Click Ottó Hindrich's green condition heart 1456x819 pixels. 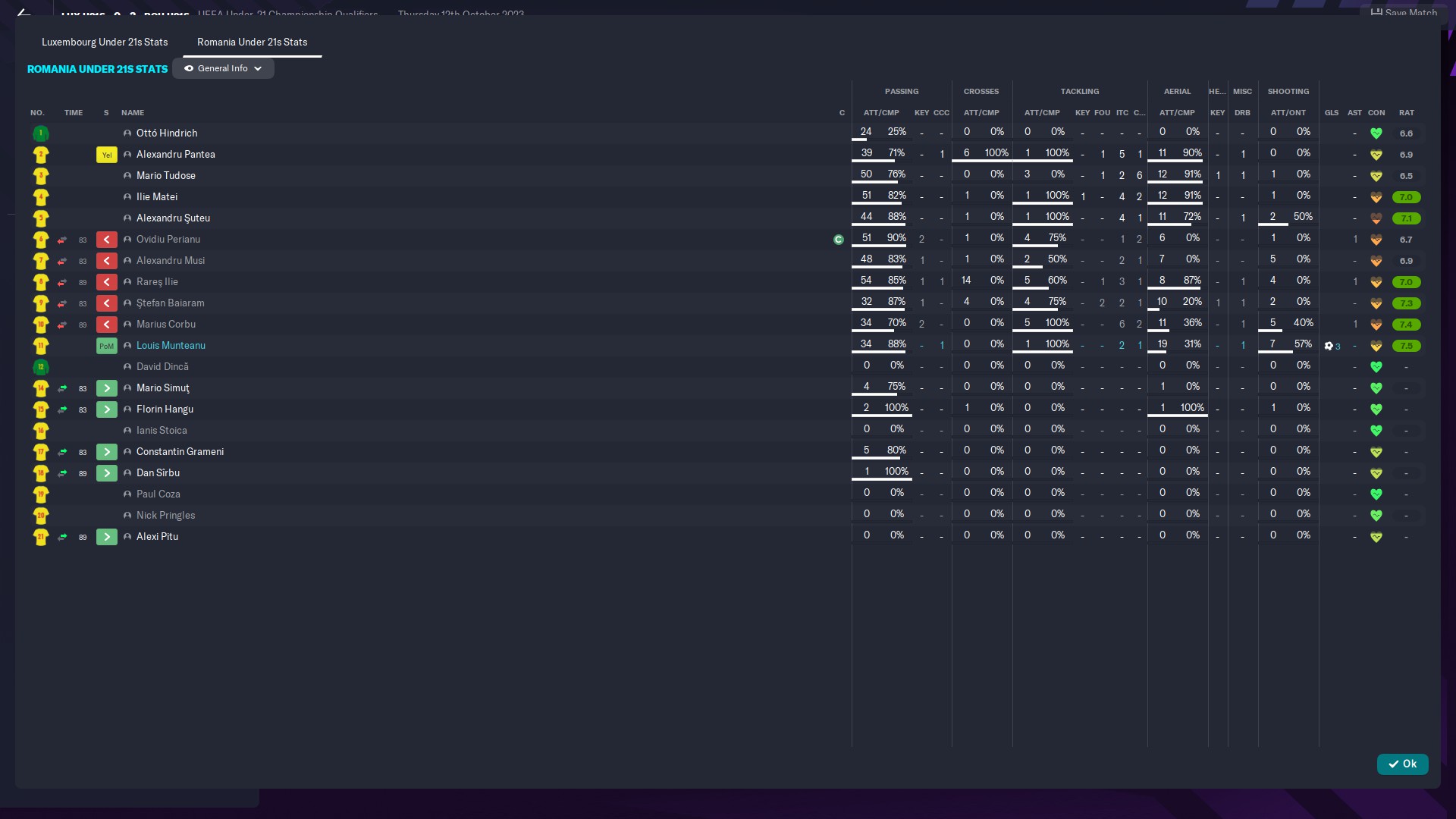click(x=1376, y=133)
